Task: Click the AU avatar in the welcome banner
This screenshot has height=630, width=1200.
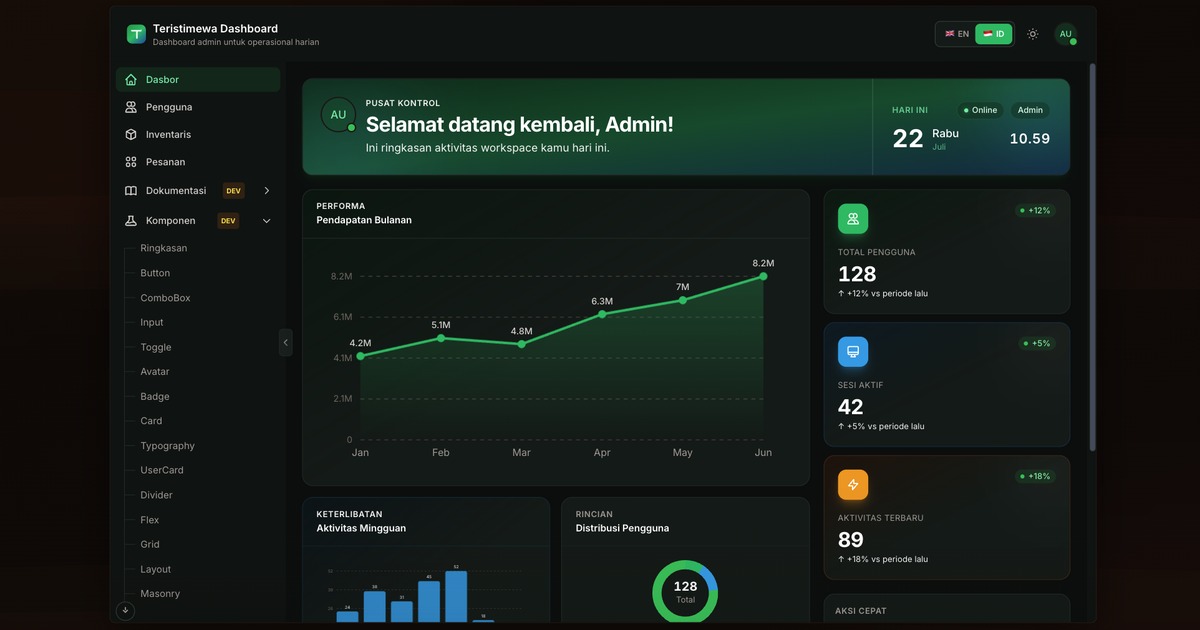Action: 338,115
